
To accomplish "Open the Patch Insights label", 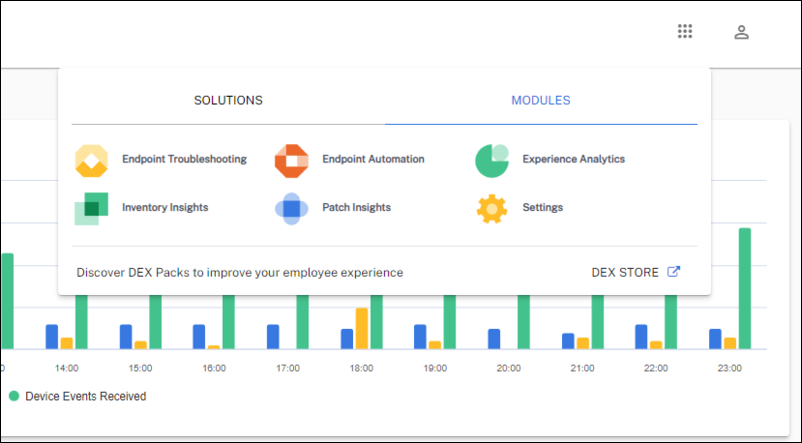I will [x=356, y=208].
